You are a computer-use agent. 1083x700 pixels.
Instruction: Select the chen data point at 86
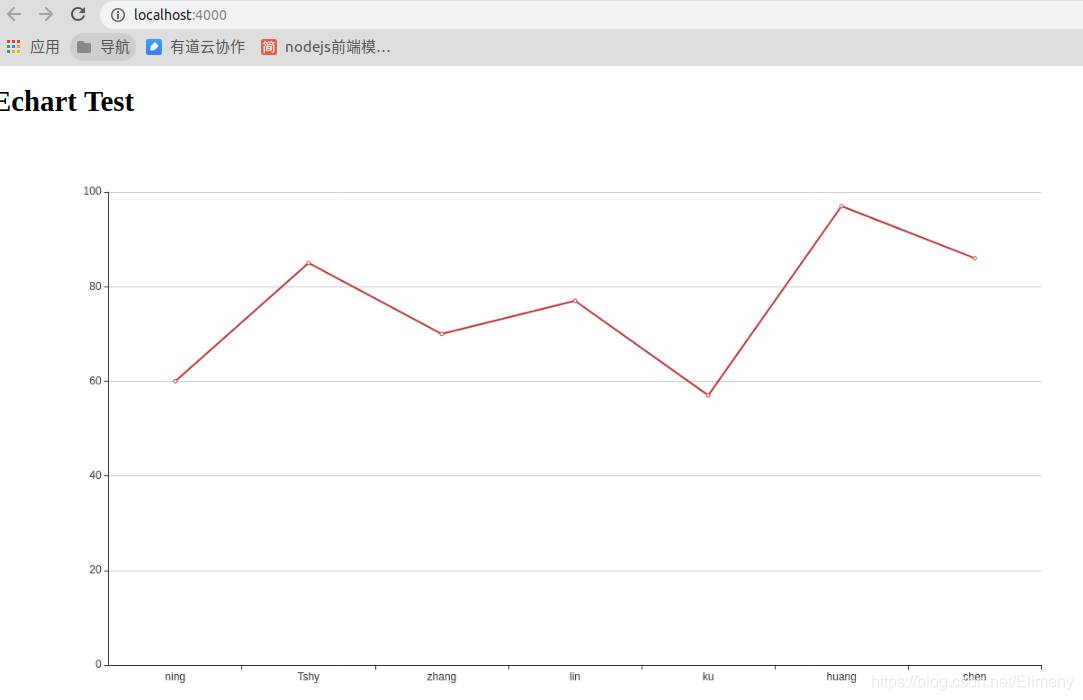pyautogui.click(x=975, y=258)
